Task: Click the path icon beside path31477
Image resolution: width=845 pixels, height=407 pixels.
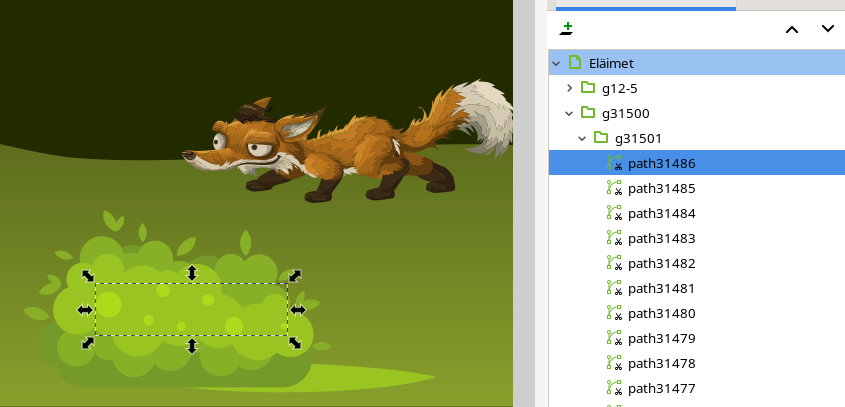Action: click(x=614, y=388)
